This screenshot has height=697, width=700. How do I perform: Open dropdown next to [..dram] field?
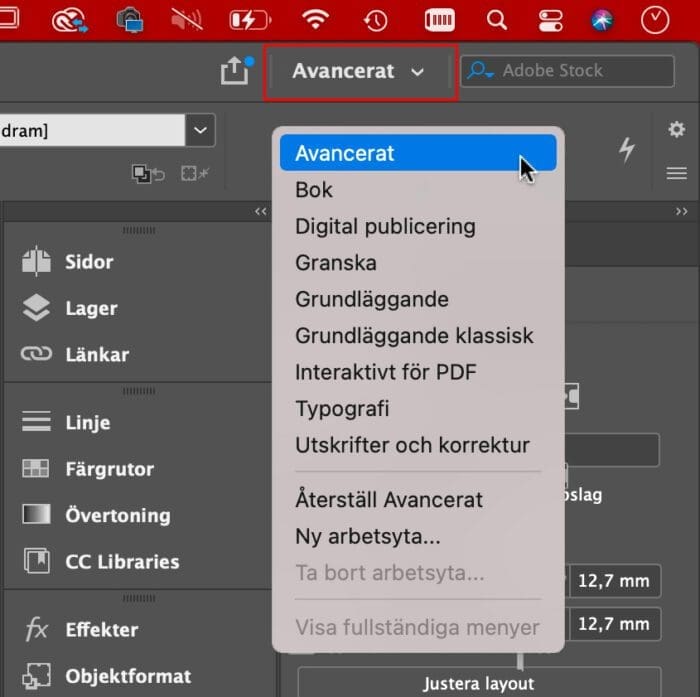tap(200, 130)
